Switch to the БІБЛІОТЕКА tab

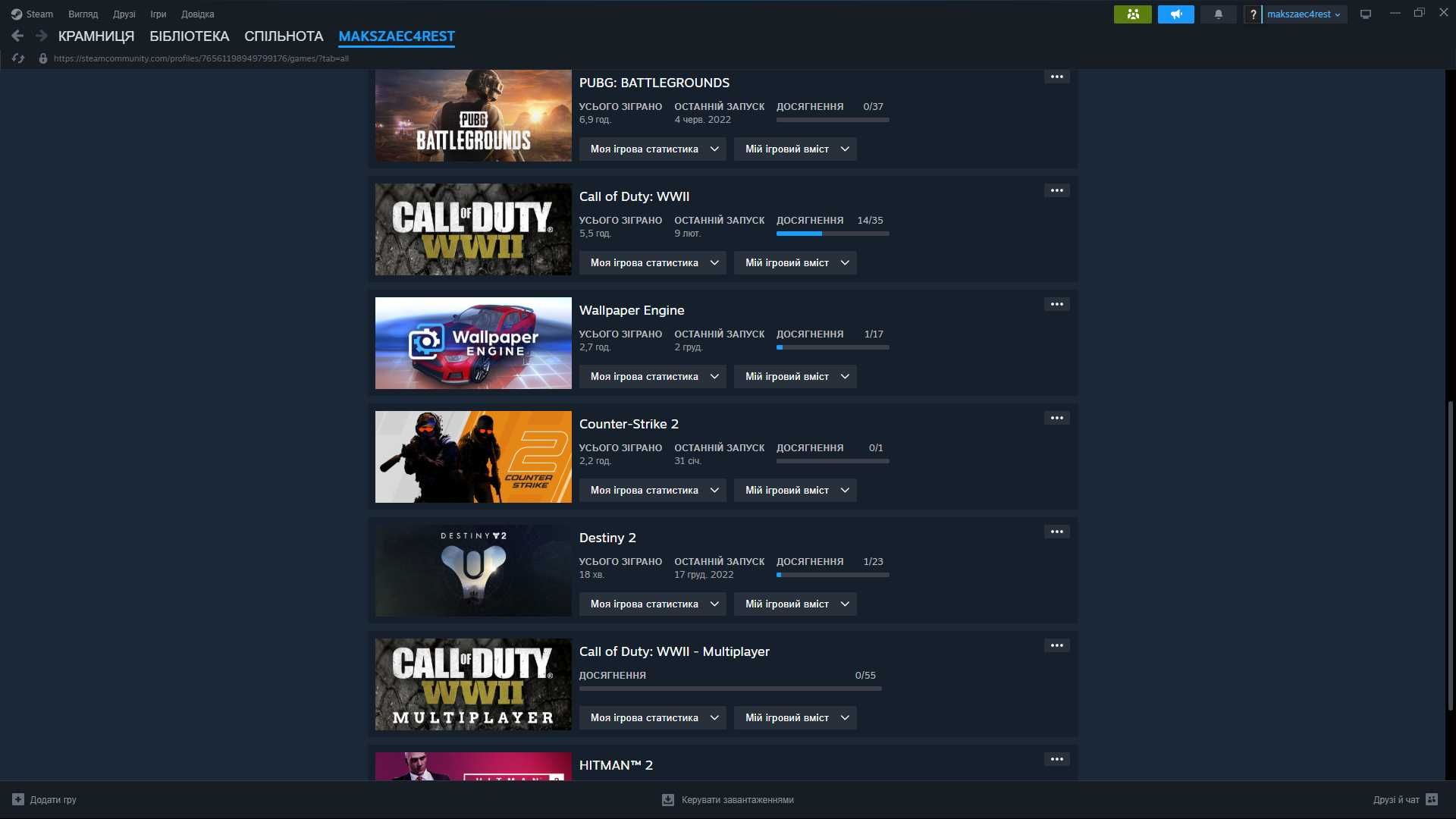[x=189, y=36]
